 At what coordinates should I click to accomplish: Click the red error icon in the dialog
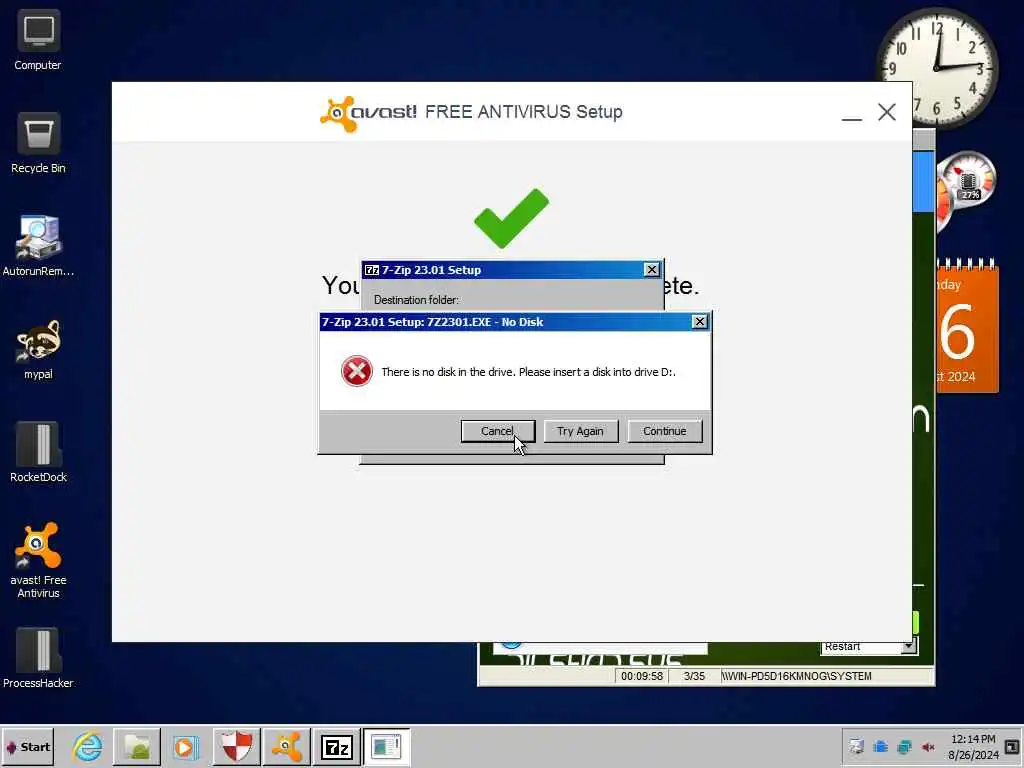tap(357, 372)
